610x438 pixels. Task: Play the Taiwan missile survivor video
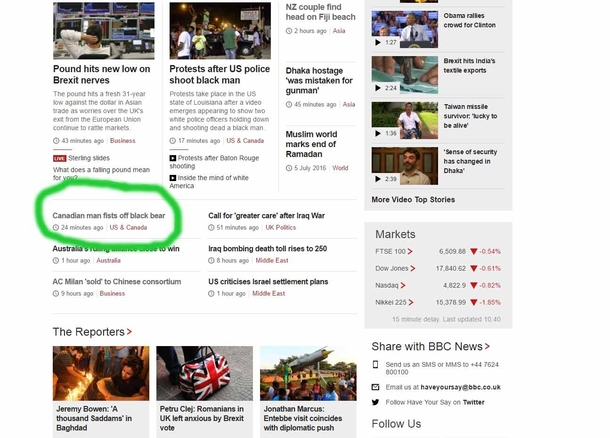point(405,120)
